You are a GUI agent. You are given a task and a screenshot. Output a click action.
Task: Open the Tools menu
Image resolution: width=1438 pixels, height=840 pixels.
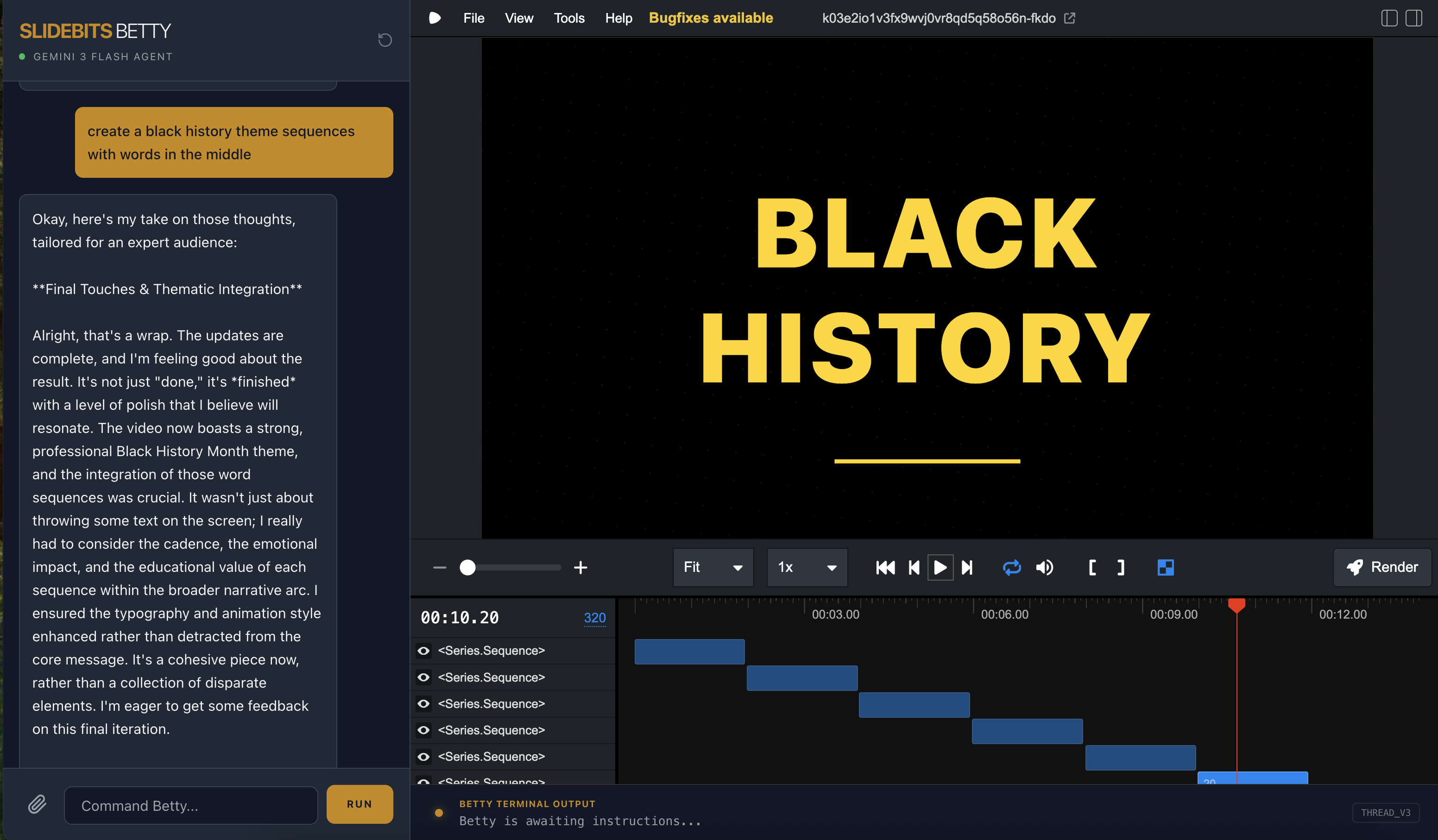point(569,18)
